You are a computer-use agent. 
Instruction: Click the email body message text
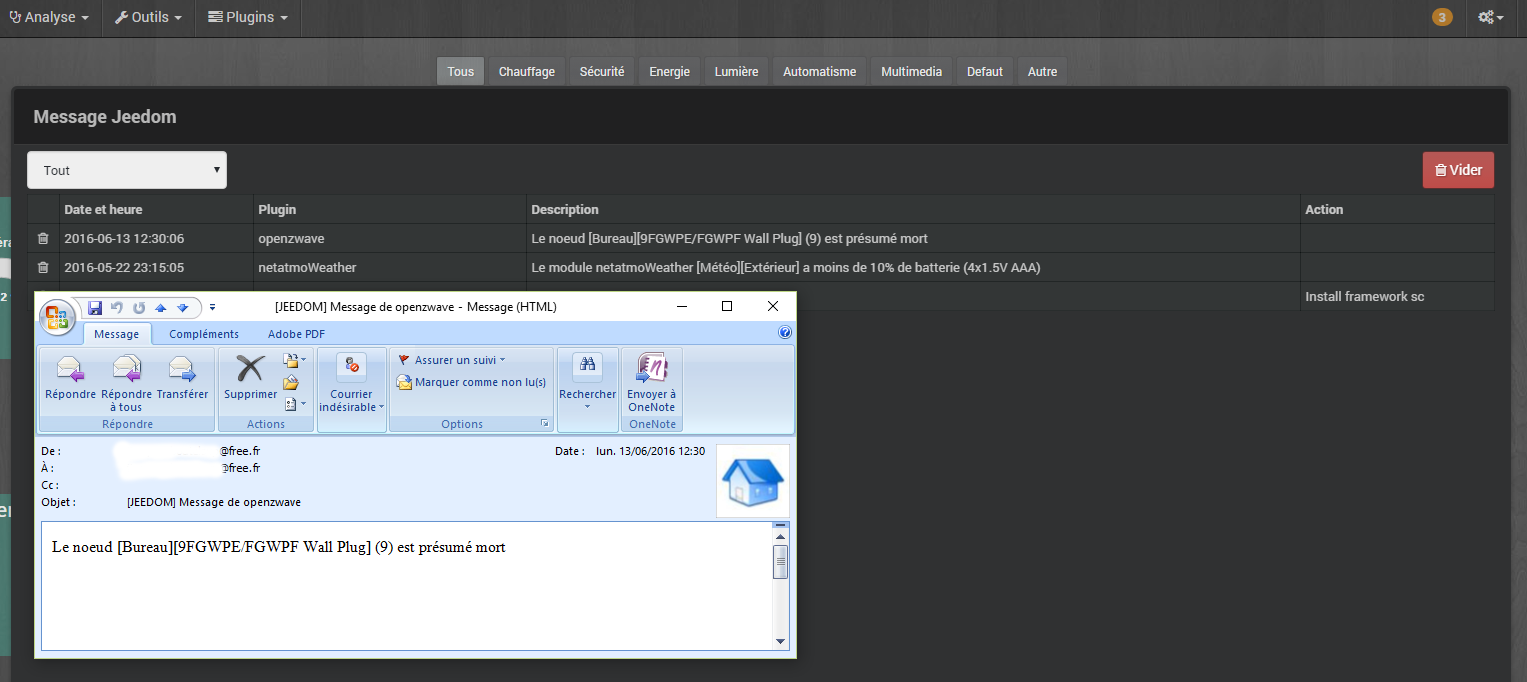pos(279,547)
